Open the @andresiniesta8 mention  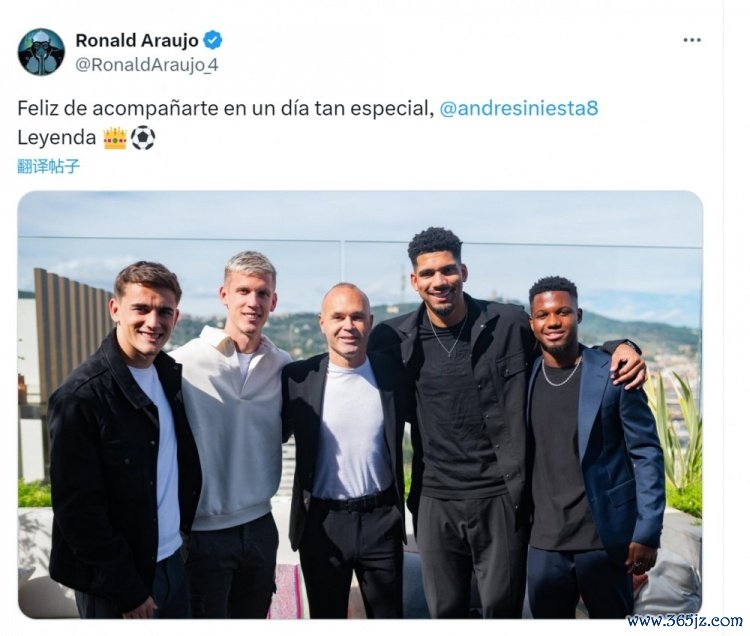[518, 108]
